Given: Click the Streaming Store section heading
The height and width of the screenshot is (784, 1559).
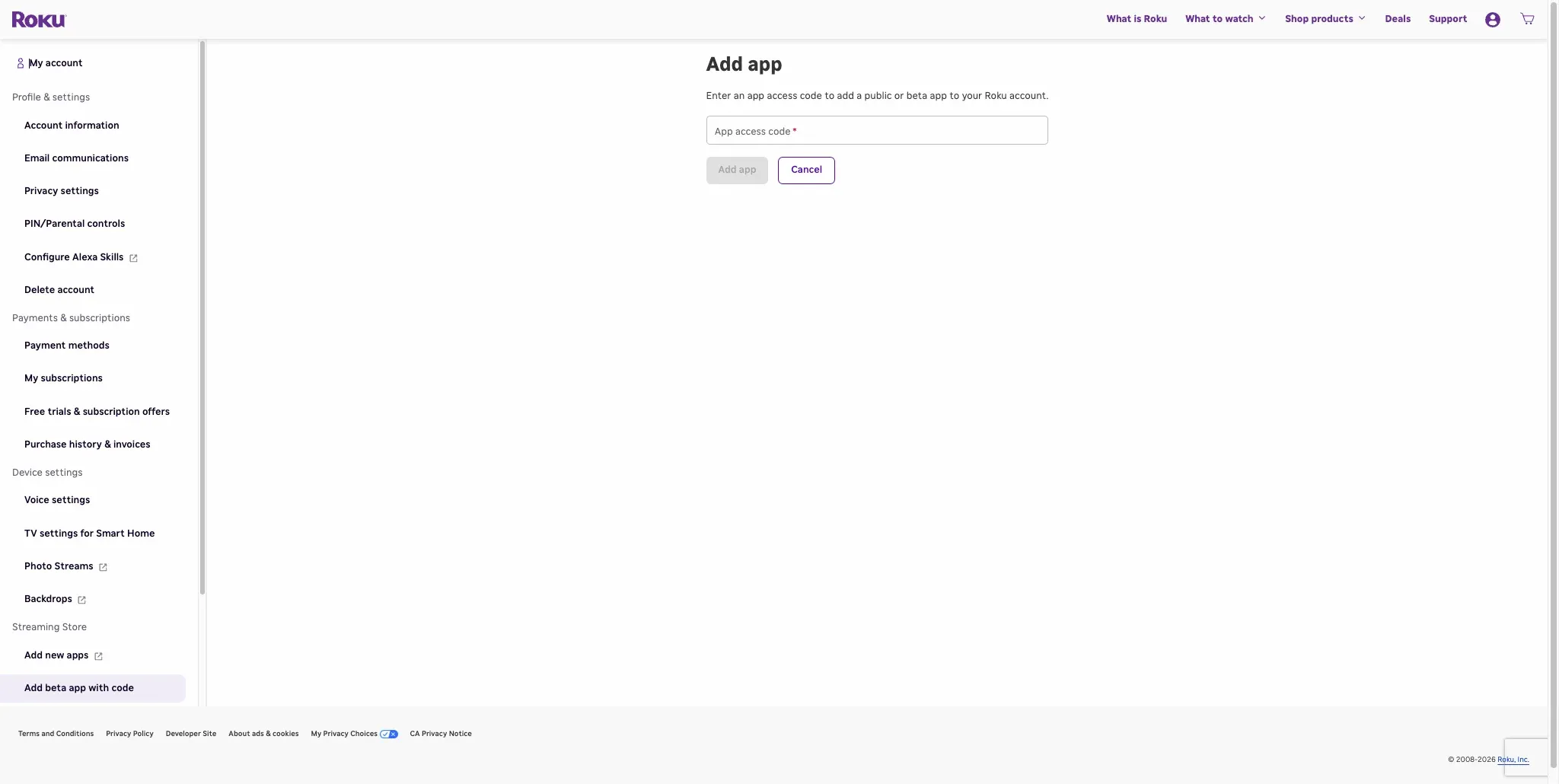Looking at the screenshot, I should [49, 627].
